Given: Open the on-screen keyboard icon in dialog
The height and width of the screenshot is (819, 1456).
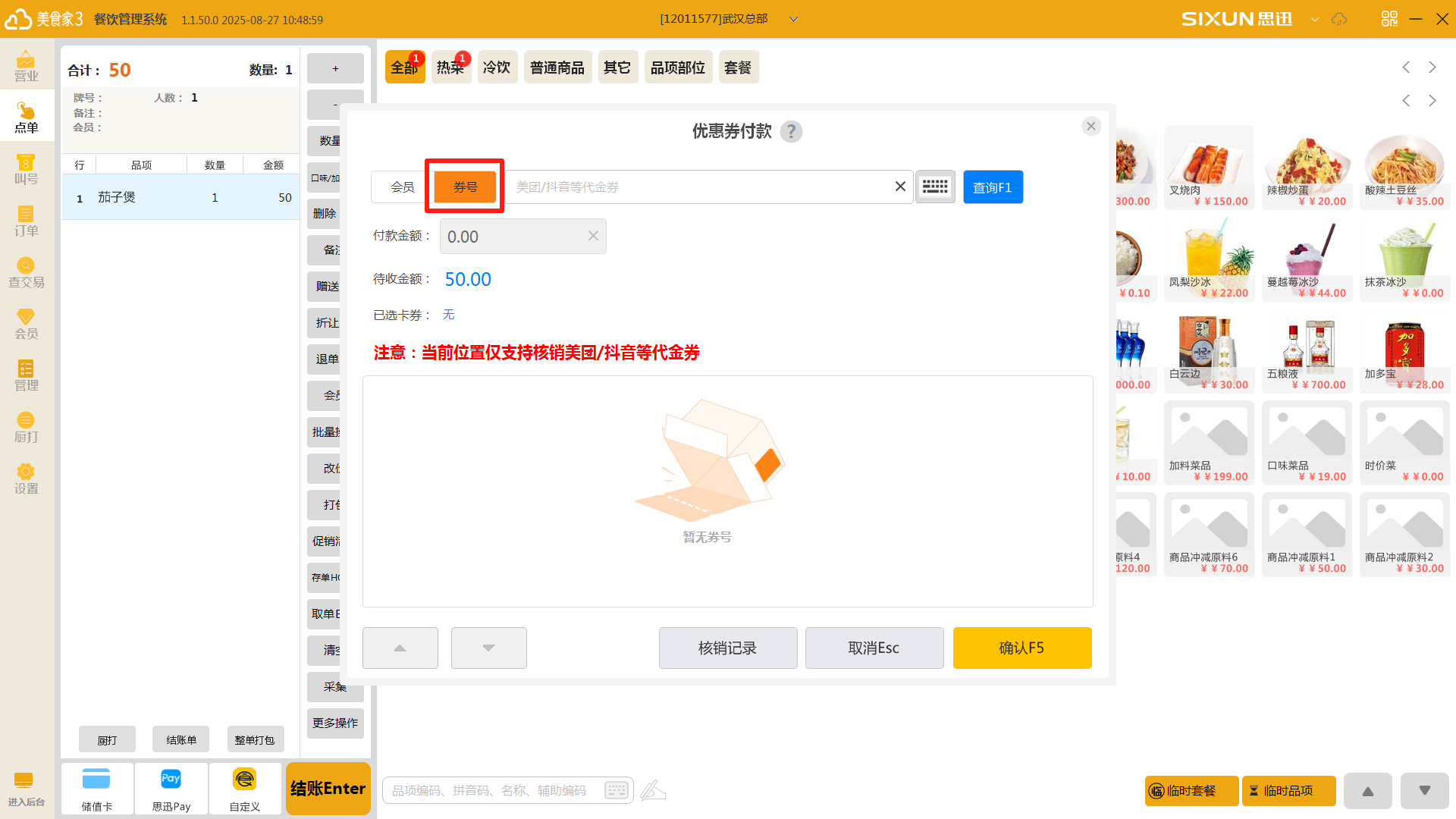Looking at the screenshot, I should click(x=935, y=187).
